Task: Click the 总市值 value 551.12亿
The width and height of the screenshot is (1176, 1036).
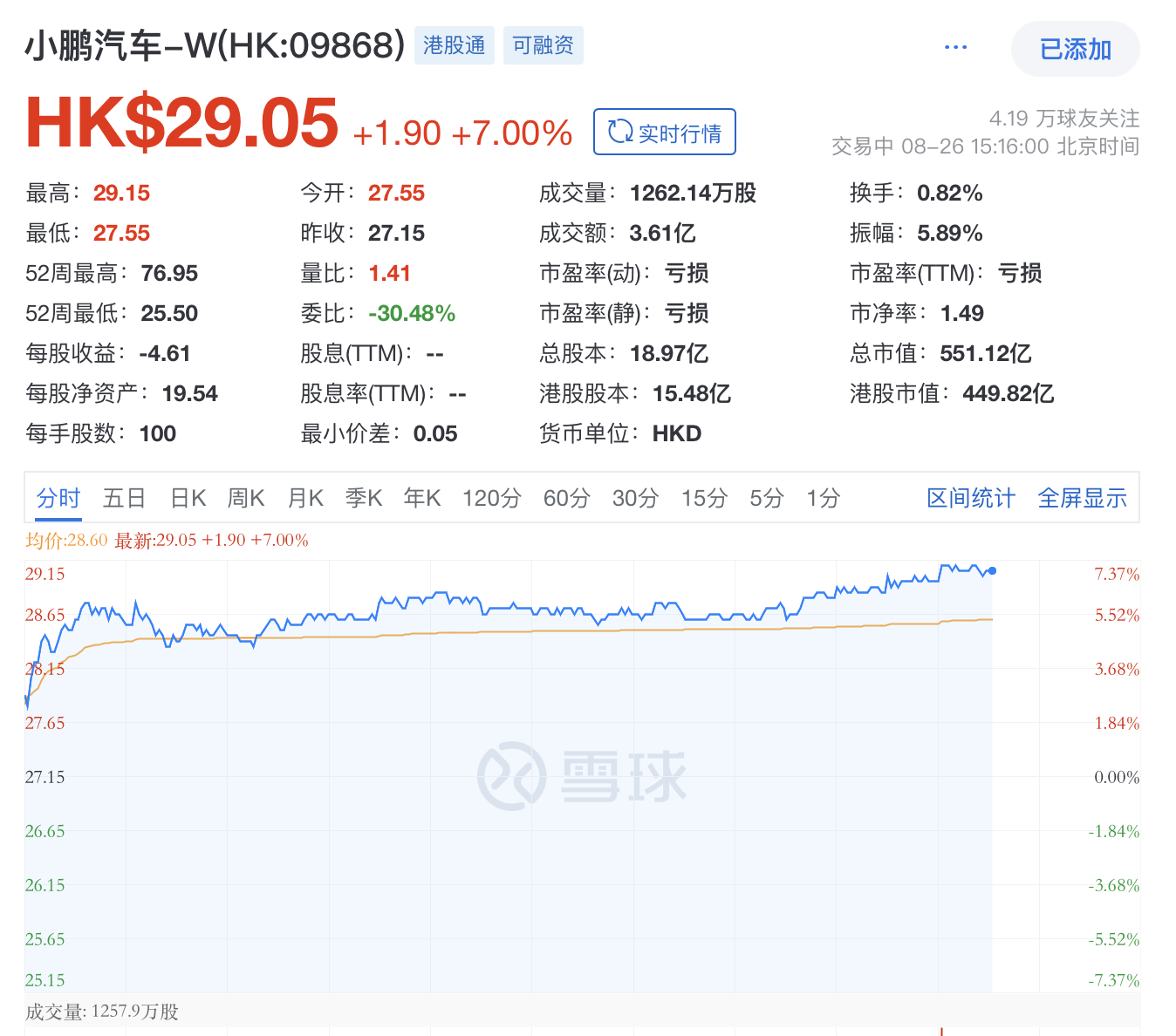Action: pos(985,353)
